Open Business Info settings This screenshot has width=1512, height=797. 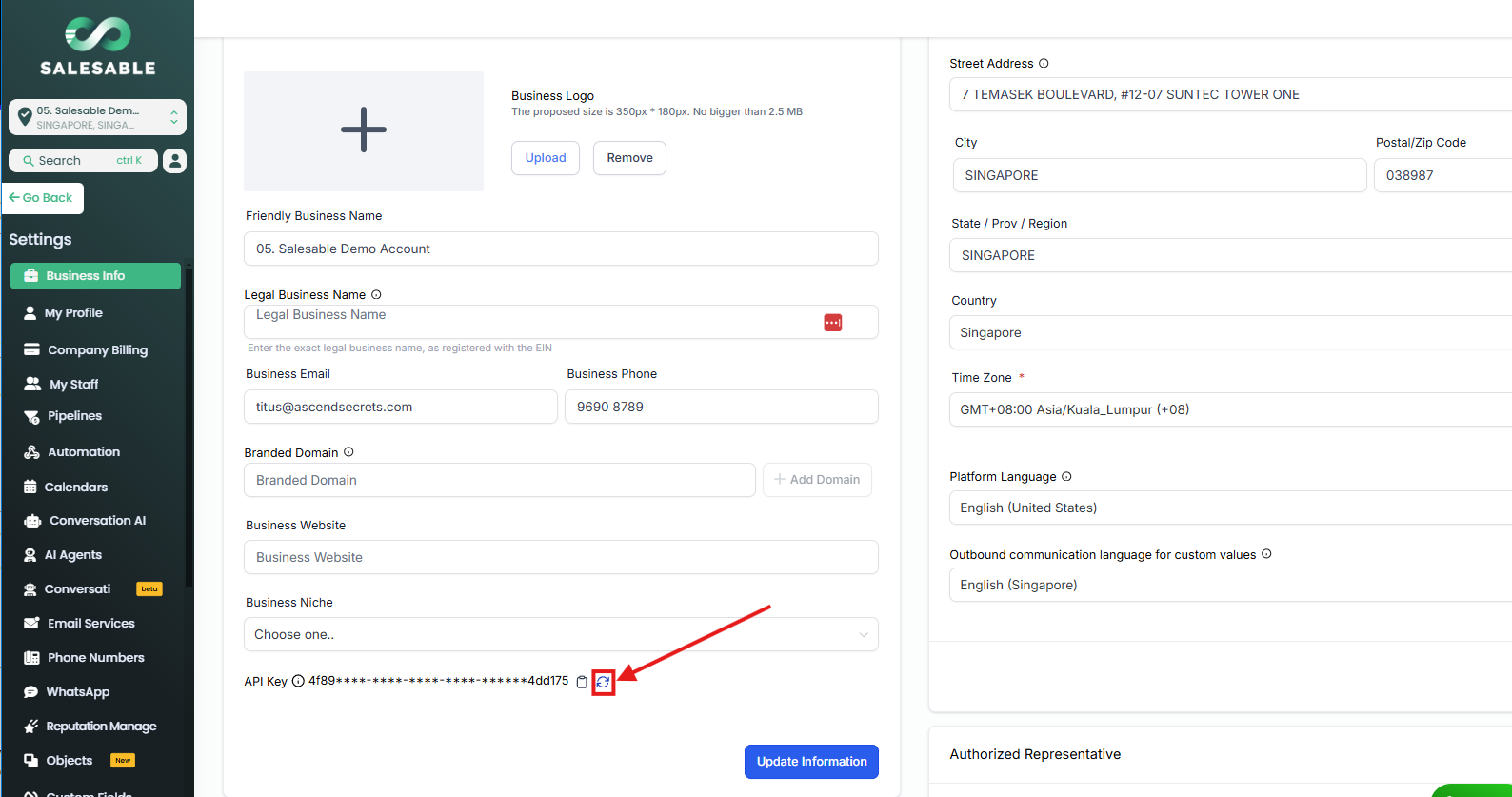tap(95, 276)
